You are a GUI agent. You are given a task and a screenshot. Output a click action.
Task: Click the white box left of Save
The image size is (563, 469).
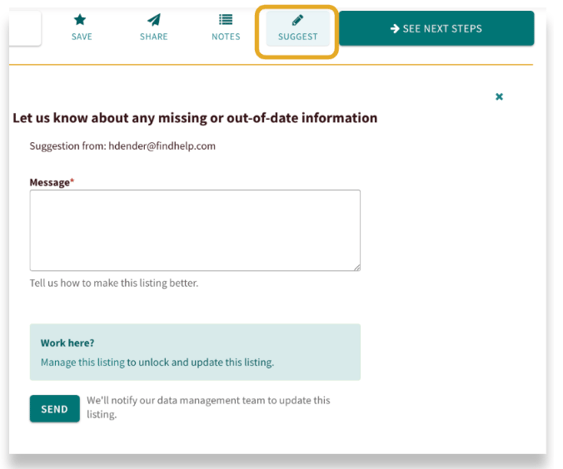(24, 28)
